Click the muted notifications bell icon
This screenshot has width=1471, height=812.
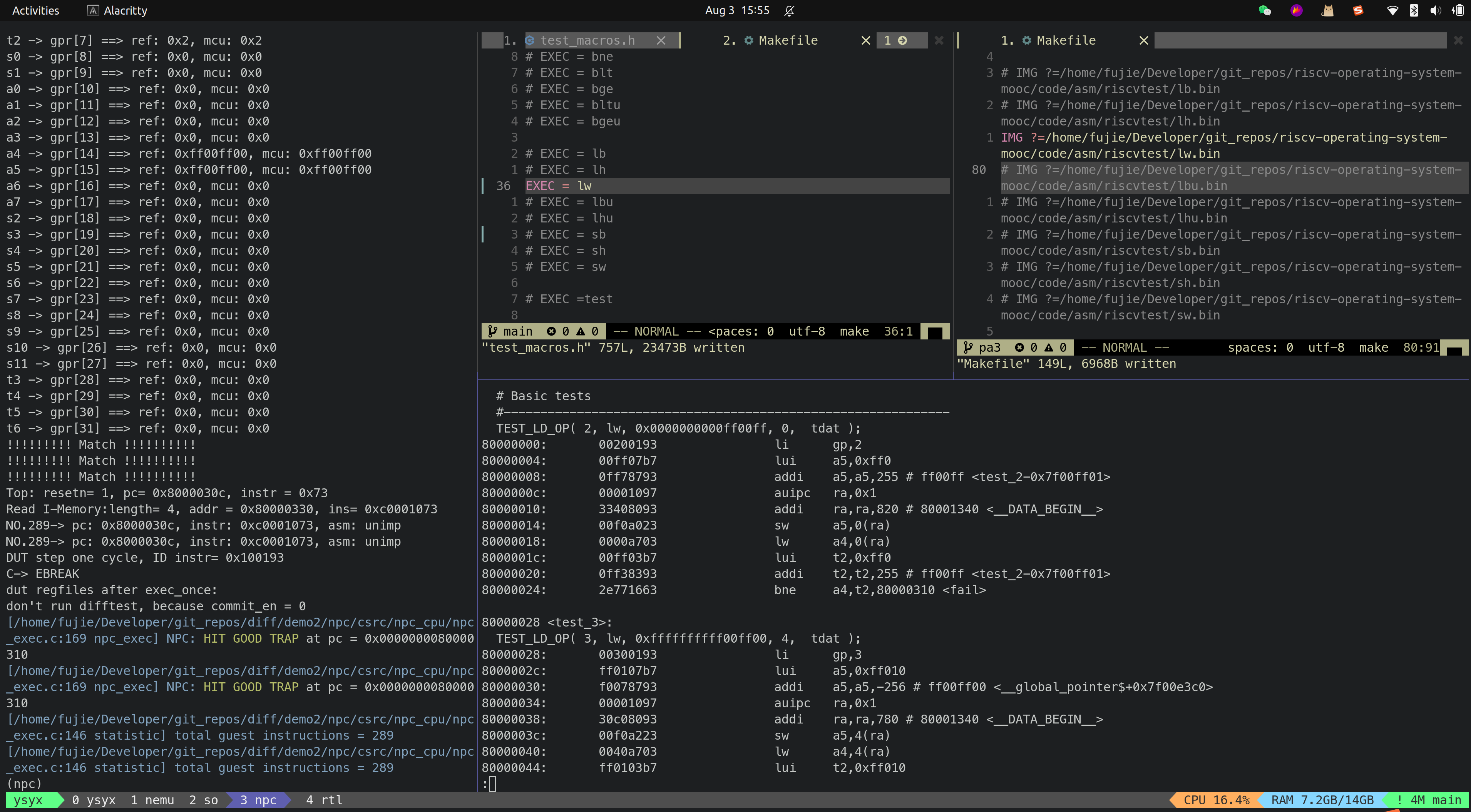(x=789, y=10)
